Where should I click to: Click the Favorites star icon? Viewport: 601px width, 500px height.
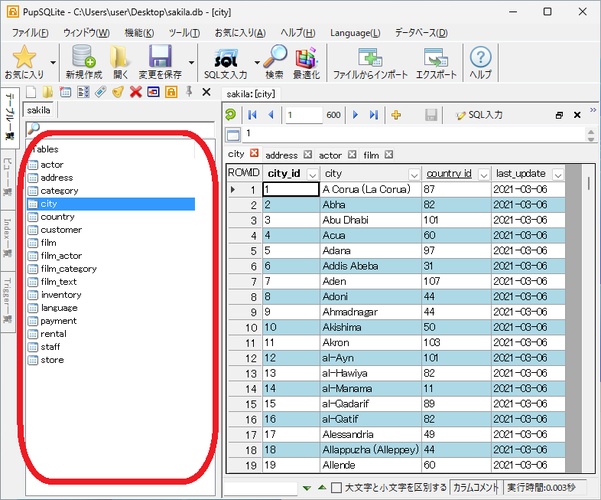tap(24, 57)
